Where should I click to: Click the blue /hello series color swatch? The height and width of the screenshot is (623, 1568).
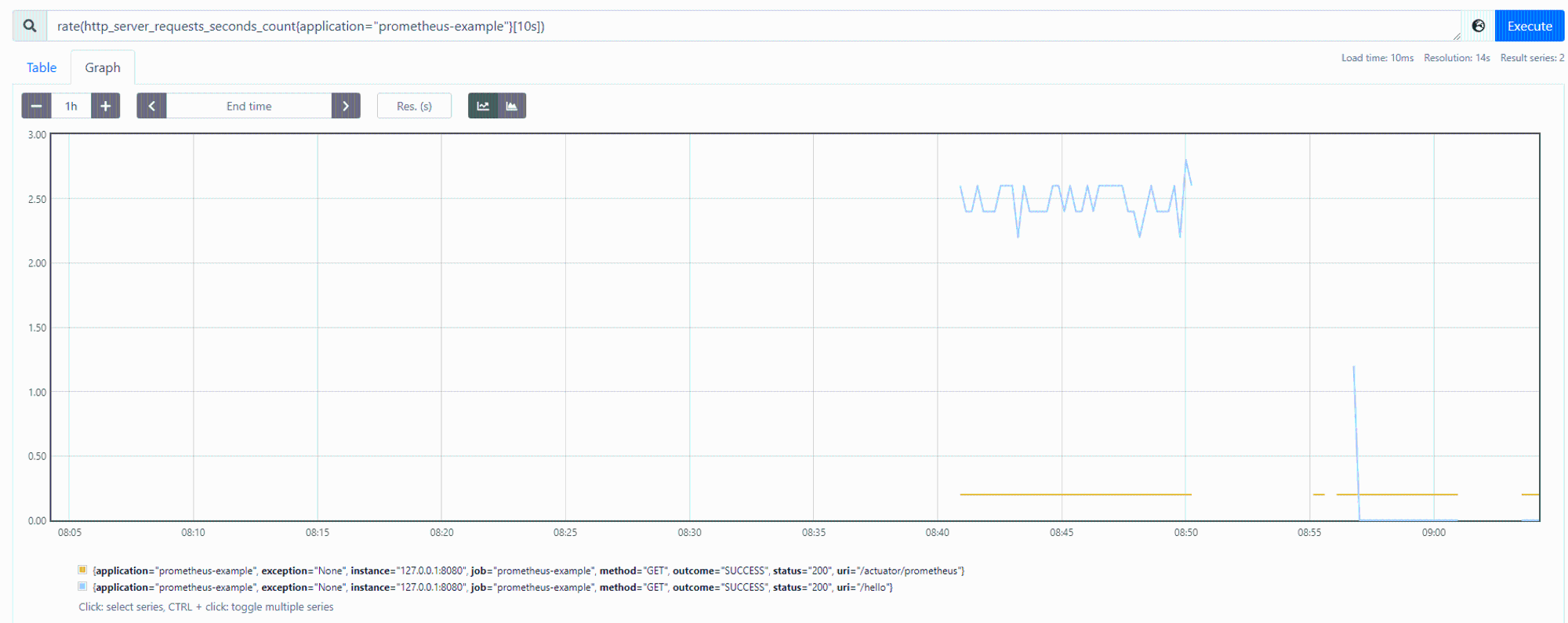pos(82,586)
